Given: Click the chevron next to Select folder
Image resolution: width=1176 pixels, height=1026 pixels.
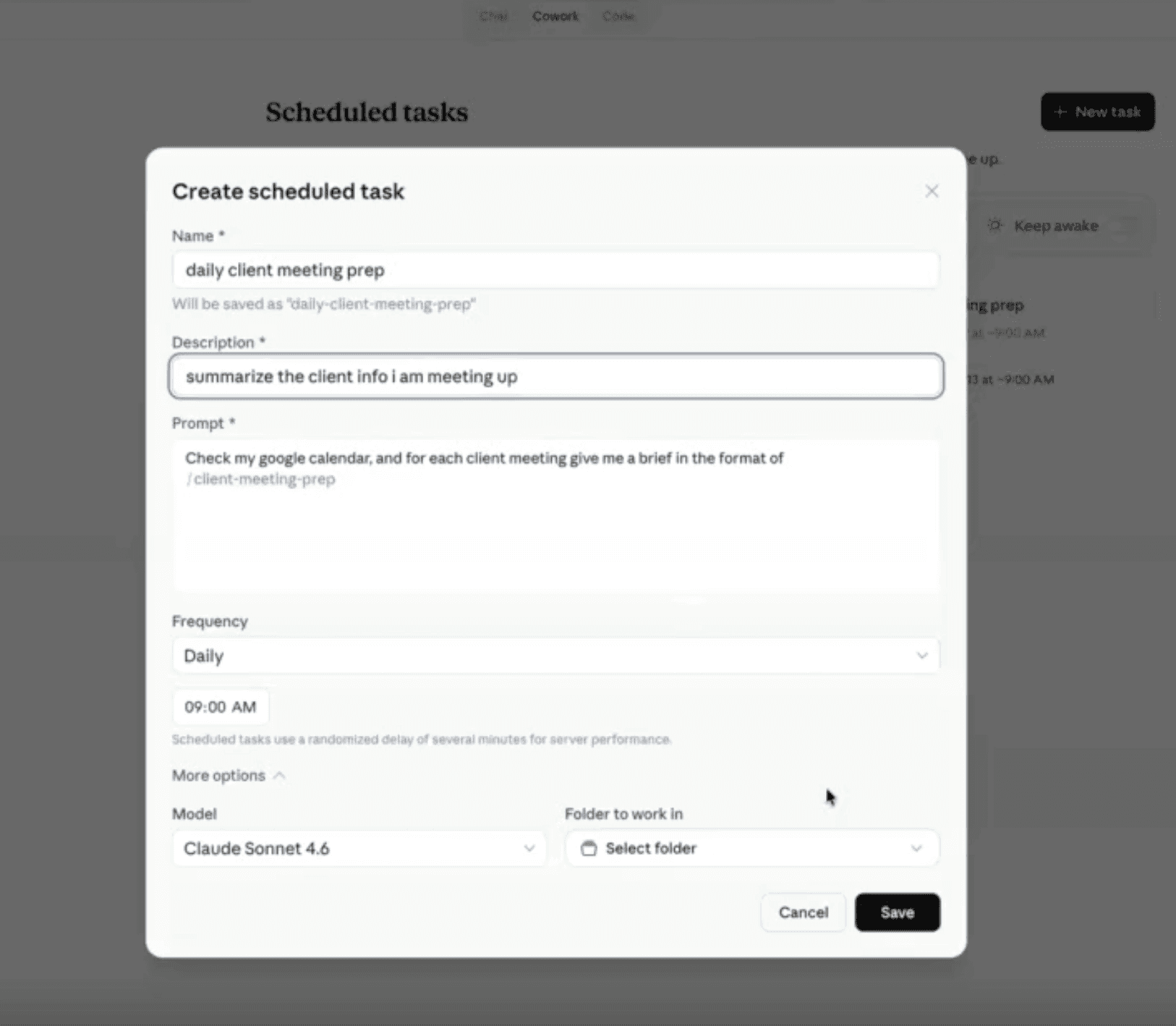Looking at the screenshot, I should (x=916, y=848).
